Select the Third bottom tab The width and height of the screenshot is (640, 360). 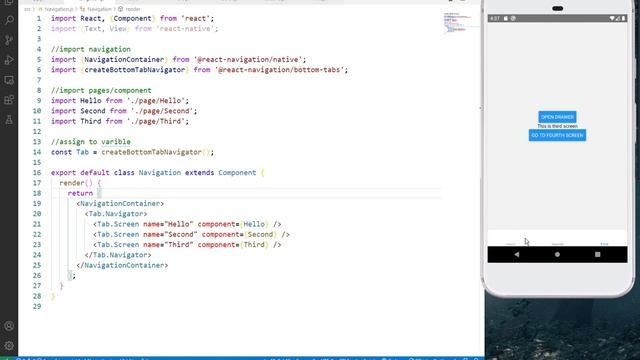[x=604, y=244]
